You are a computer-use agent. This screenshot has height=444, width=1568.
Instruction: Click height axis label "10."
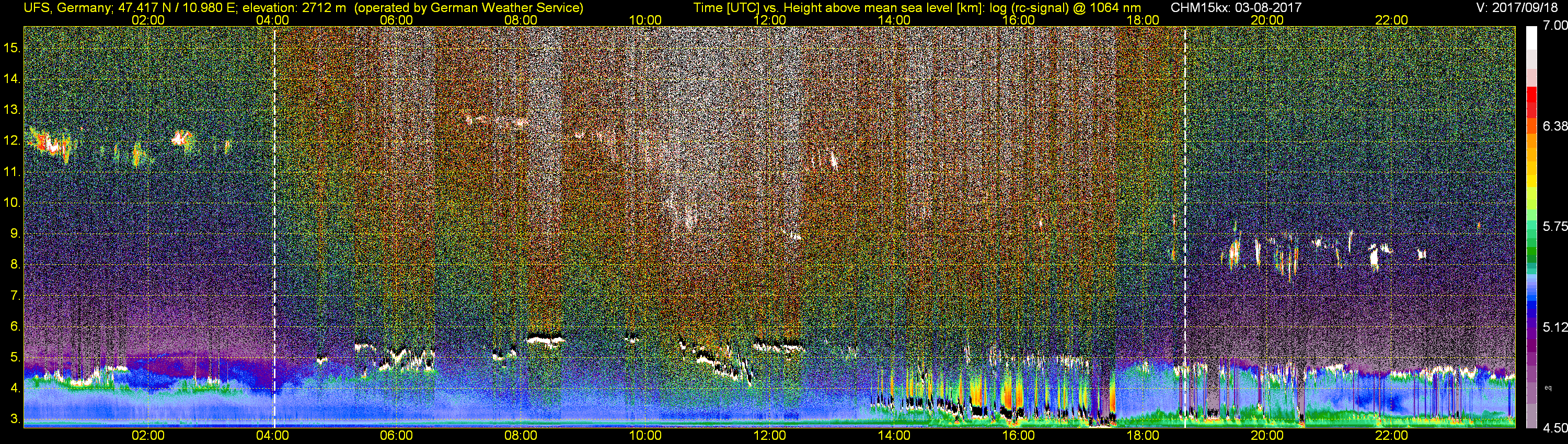click(x=12, y=203)
